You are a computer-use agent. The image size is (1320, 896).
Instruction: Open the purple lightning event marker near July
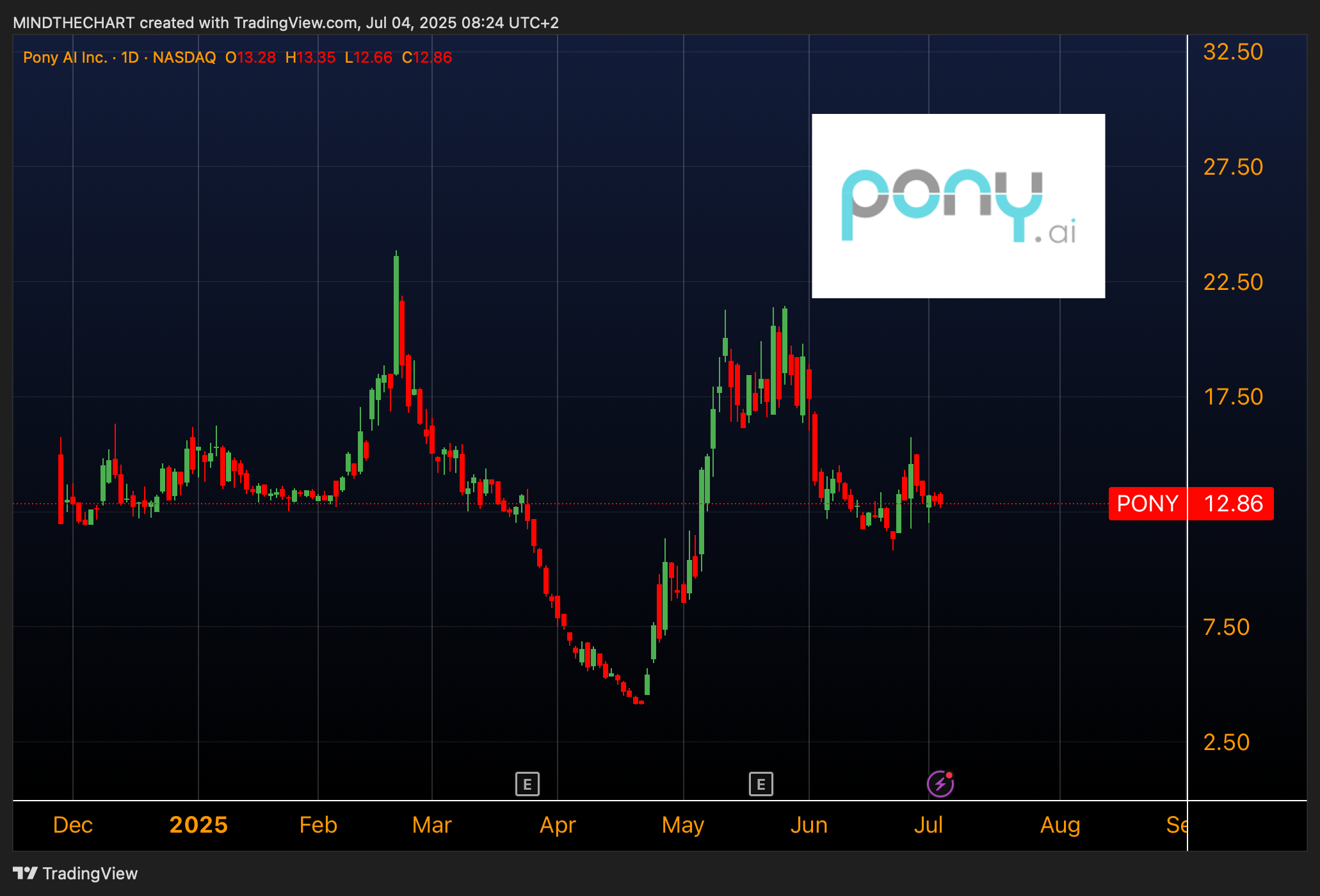pyautogui.click(x=940, y=783)
